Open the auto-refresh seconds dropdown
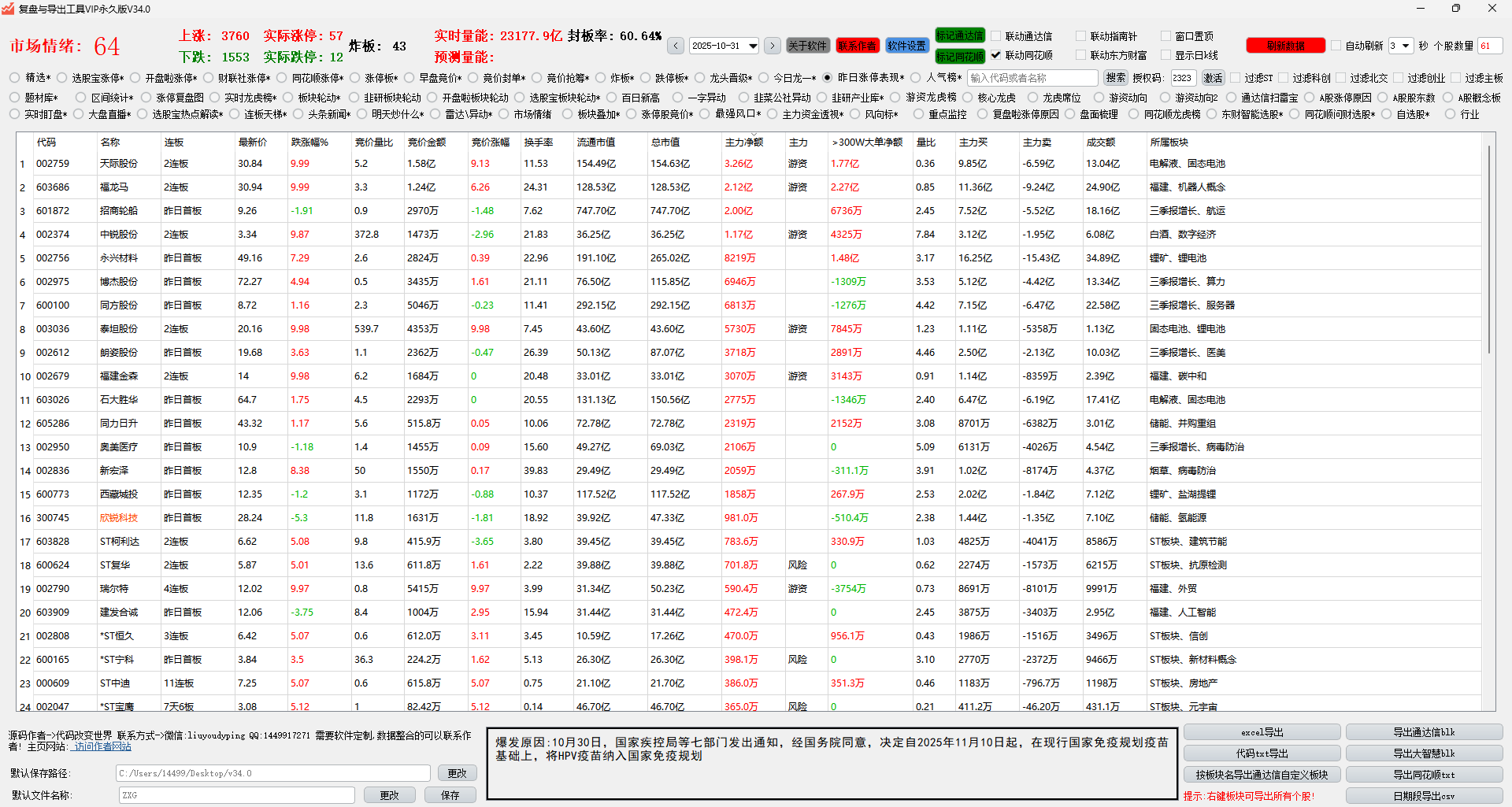This screenshot has width=1512, height=807. coord(1400,46)
